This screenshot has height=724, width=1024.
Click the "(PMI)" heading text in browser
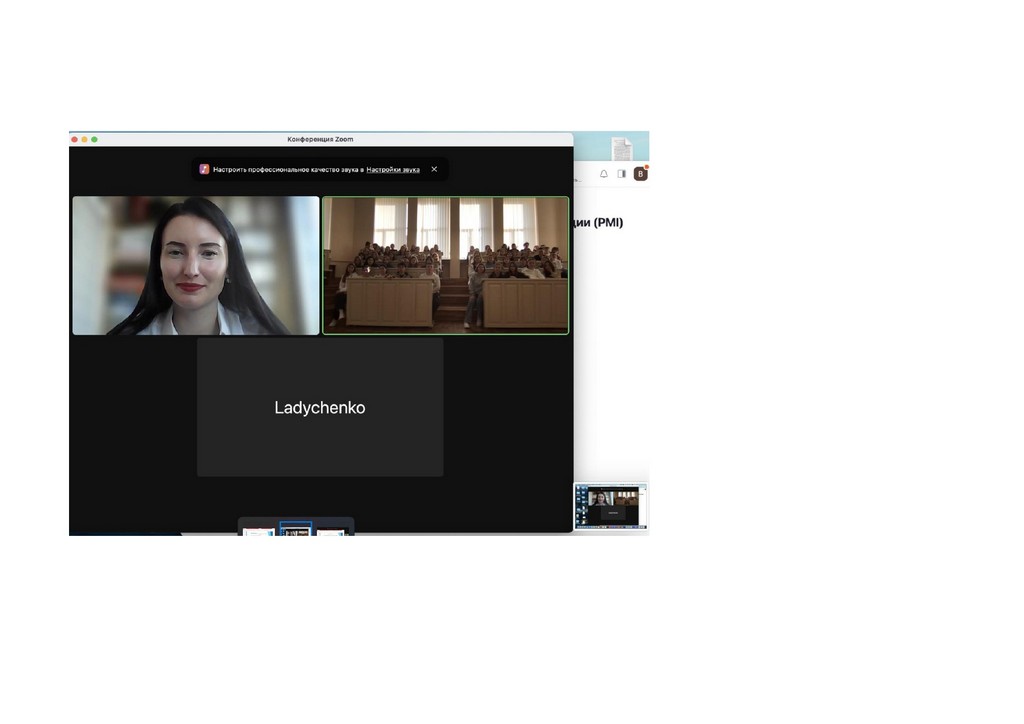coord(608,223)
